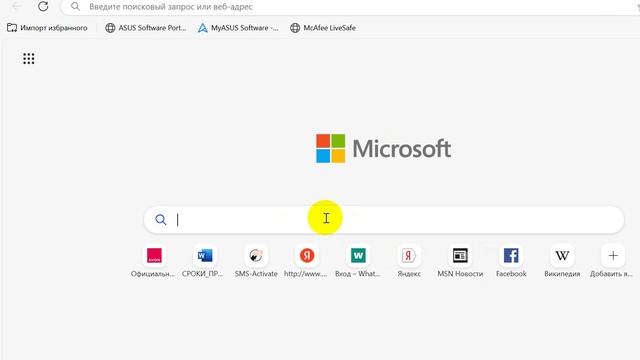Click the magnifier icon in the address bar

point(75,7)
